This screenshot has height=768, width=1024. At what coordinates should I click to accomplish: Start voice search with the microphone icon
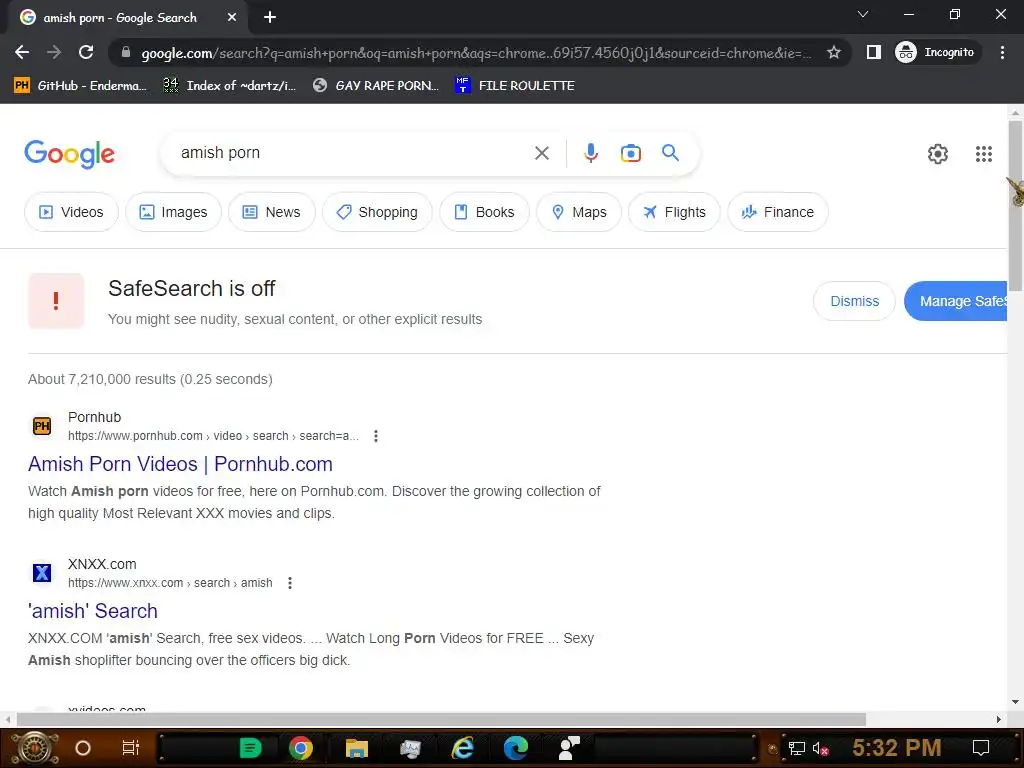click(x=590, y=153)
